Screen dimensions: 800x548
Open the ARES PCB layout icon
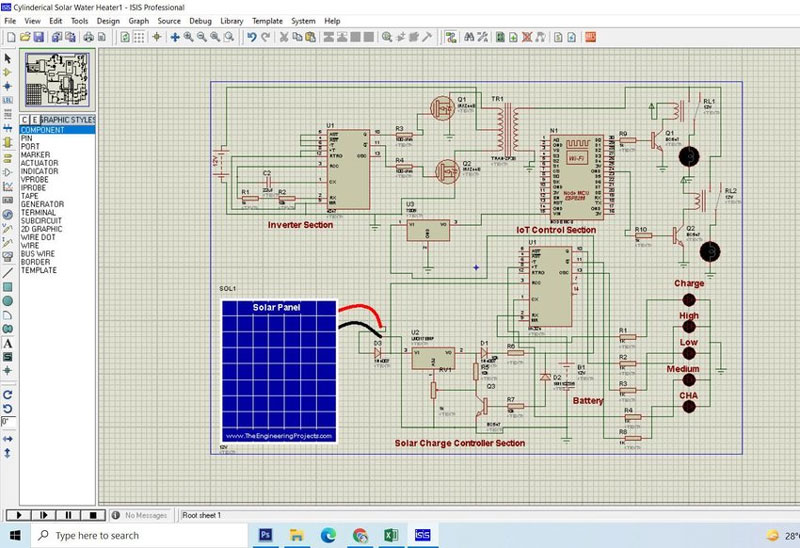pyautogui.click(x=590, y=37)
